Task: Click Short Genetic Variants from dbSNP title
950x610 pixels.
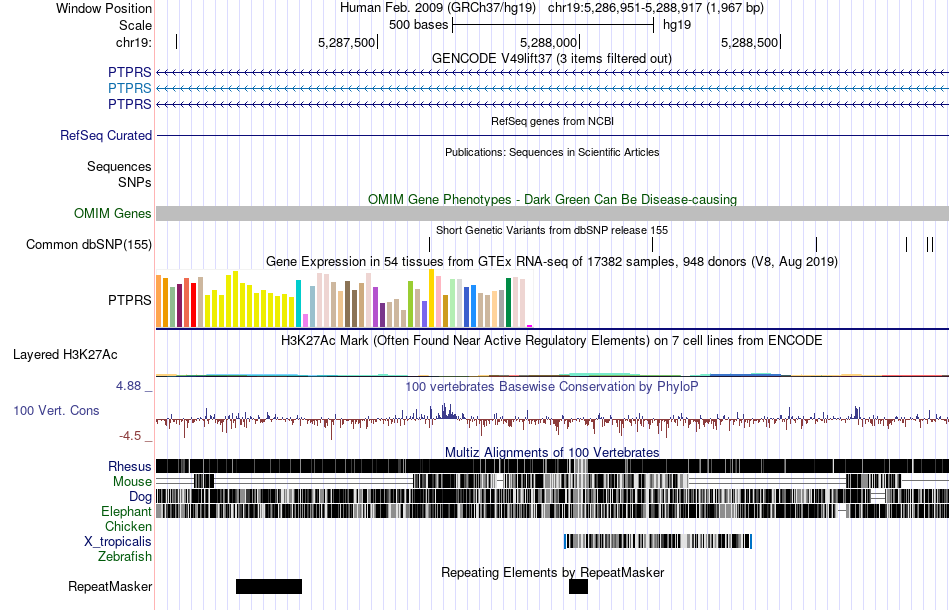Action: [x=552, y=230]
